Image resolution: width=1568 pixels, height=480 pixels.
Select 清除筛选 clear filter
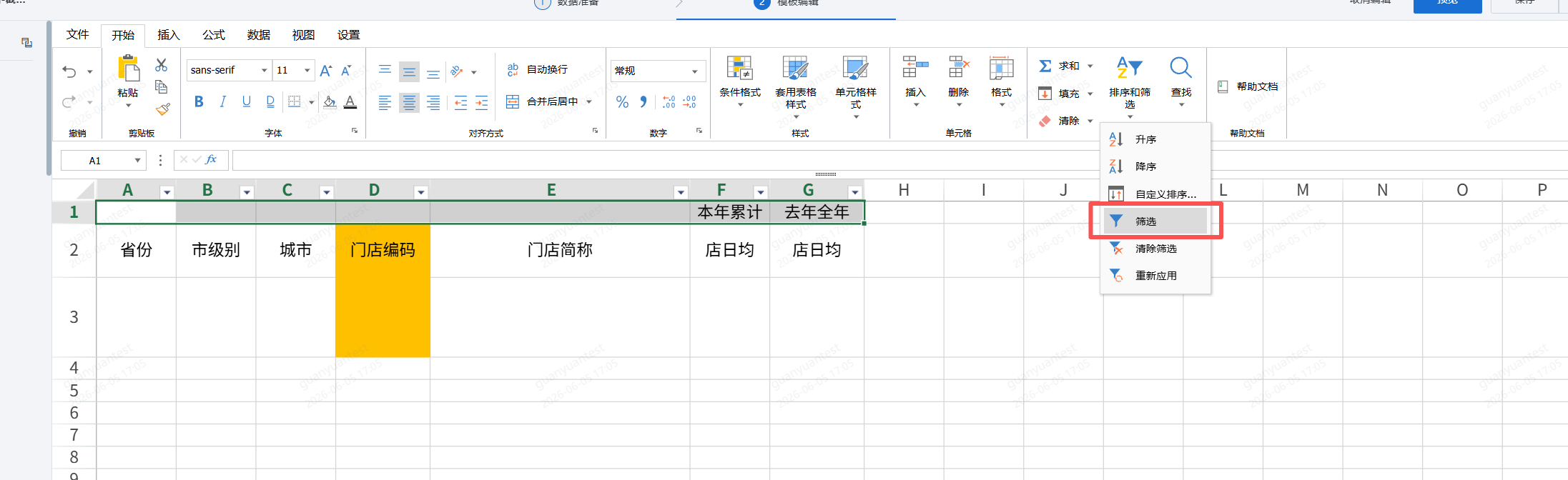(1155, 249)
